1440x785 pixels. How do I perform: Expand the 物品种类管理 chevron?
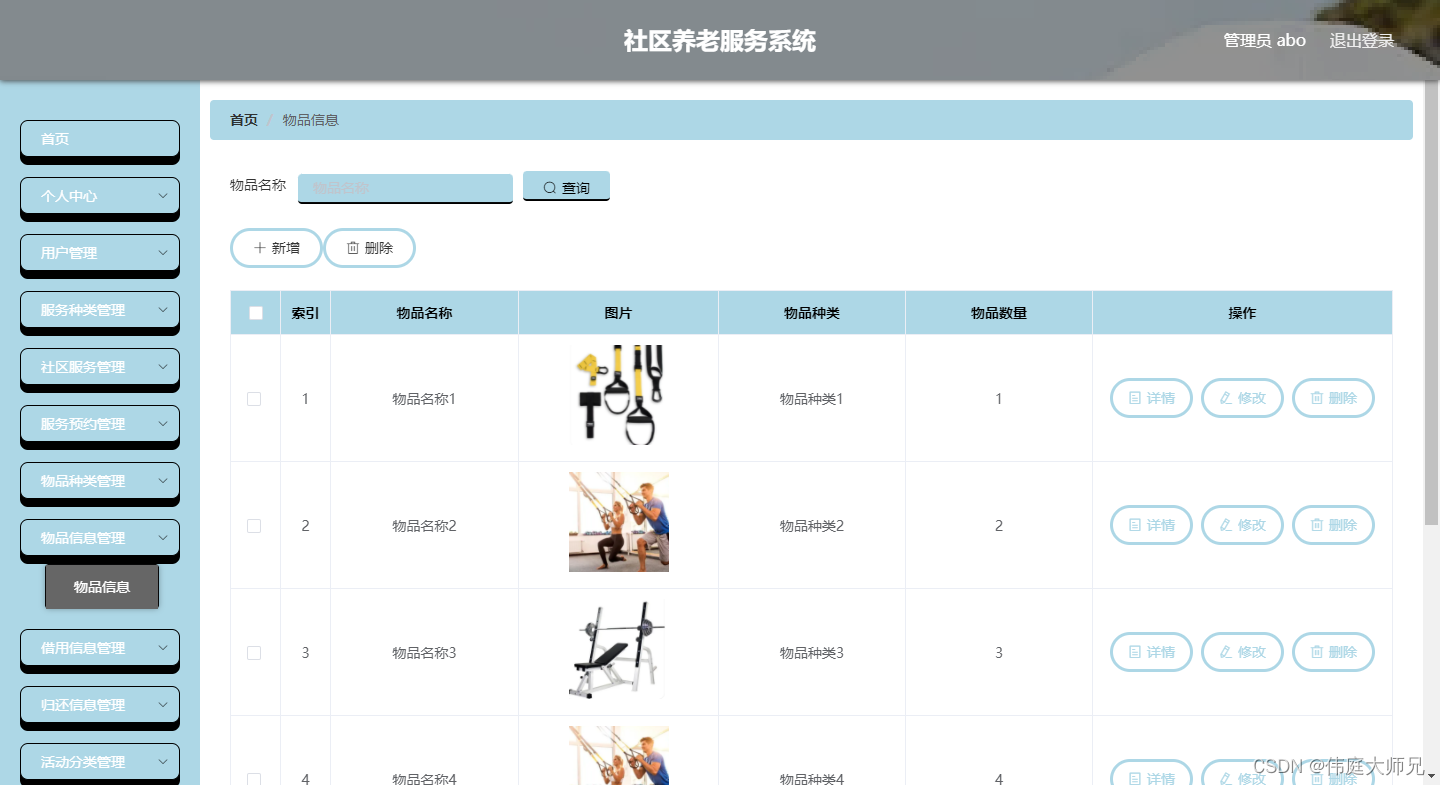(163, 481)
